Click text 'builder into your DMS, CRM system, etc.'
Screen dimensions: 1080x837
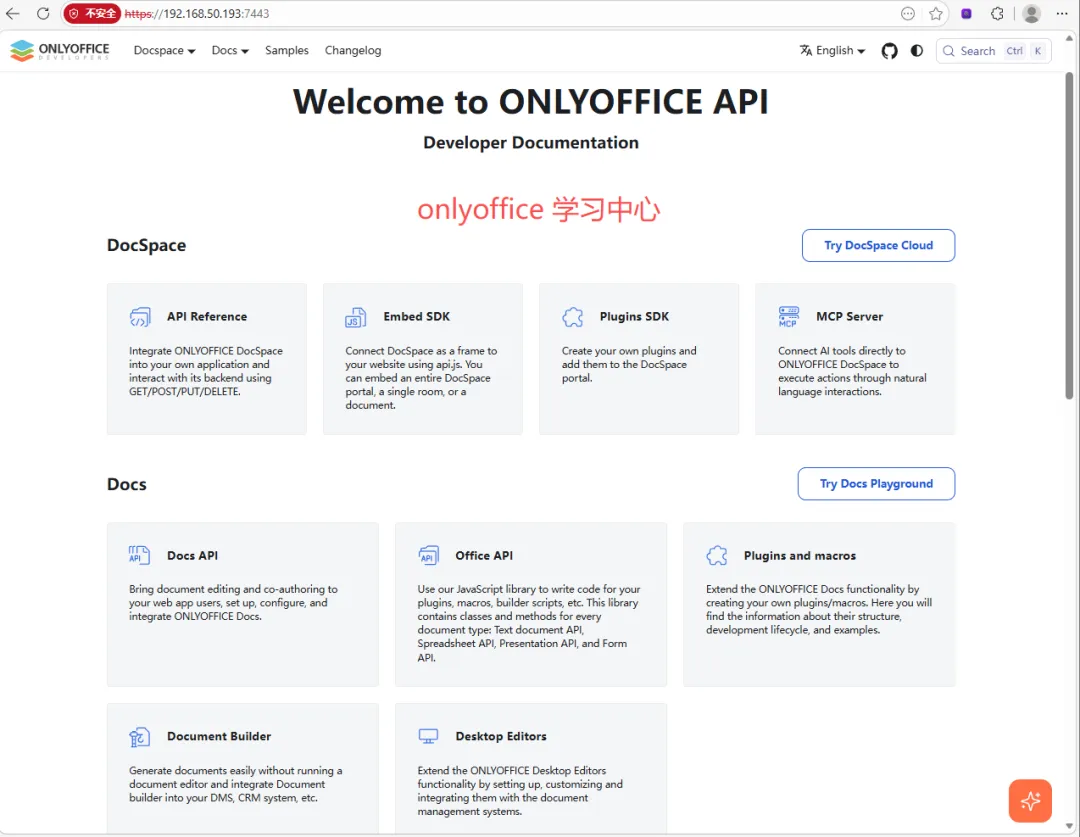[x=223, y=798]
